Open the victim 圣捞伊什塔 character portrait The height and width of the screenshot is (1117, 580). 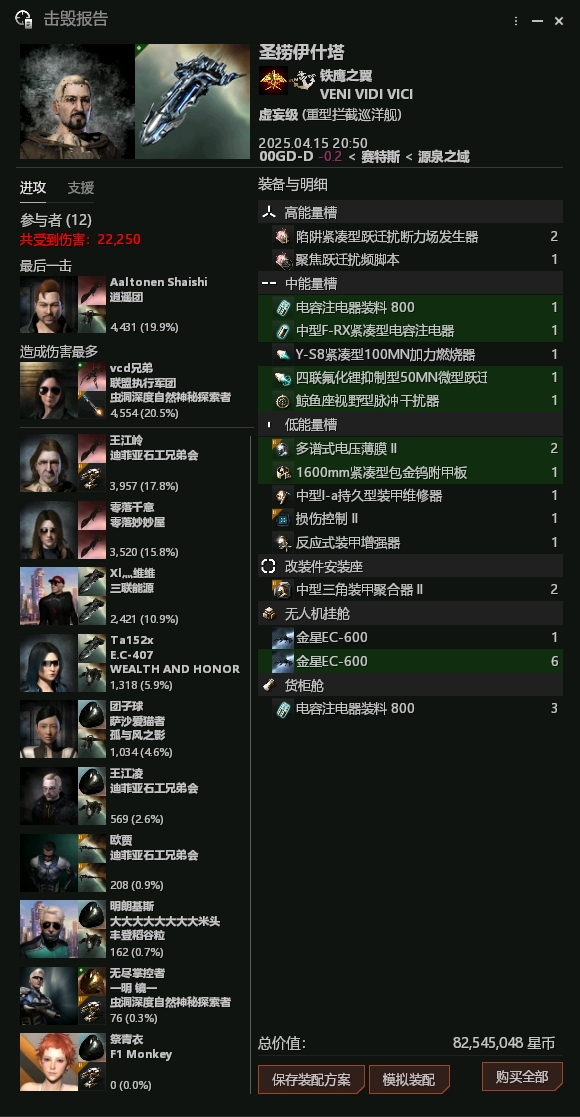tap(77, 101)
